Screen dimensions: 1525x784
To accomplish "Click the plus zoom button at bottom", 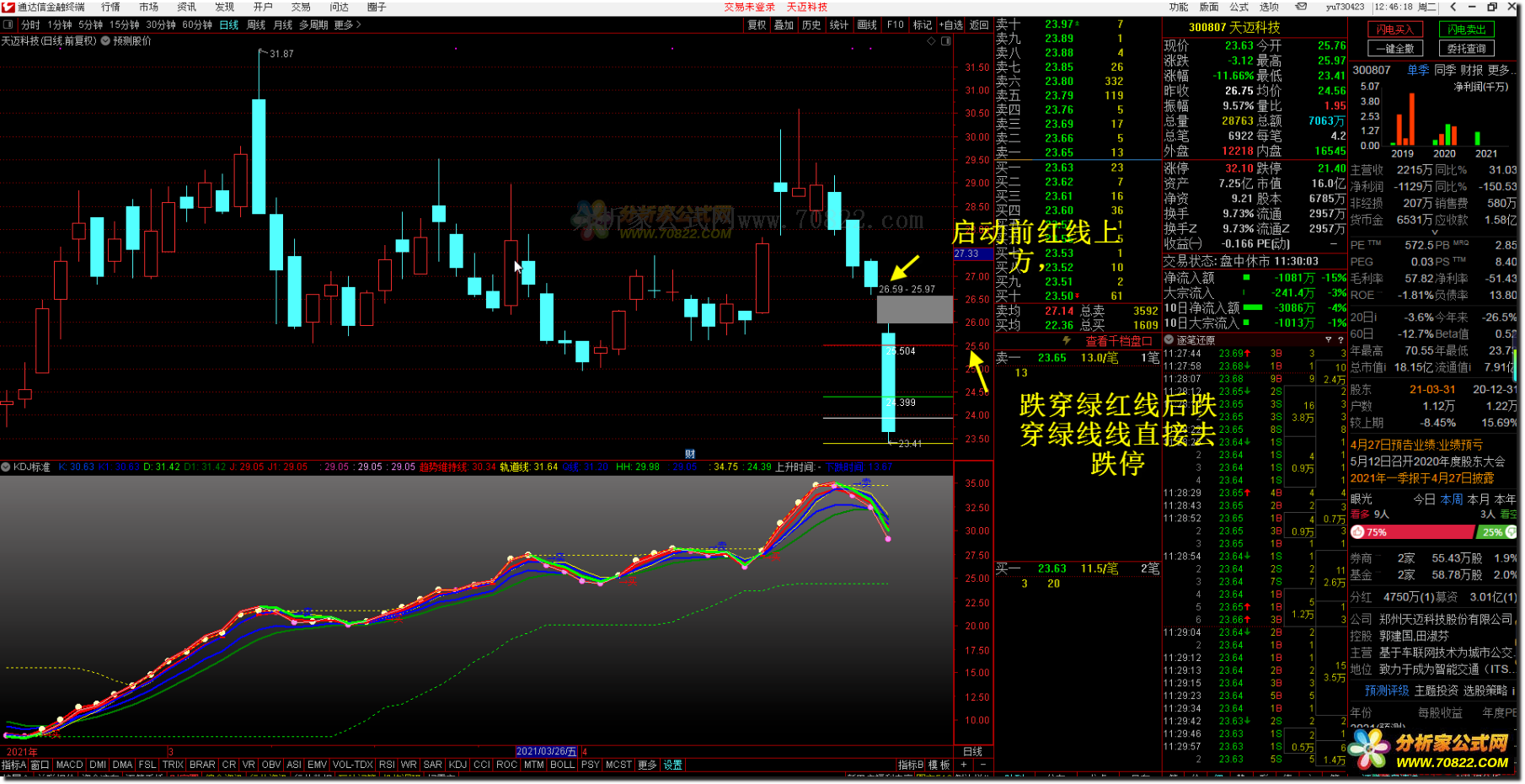I will (964, 765).
